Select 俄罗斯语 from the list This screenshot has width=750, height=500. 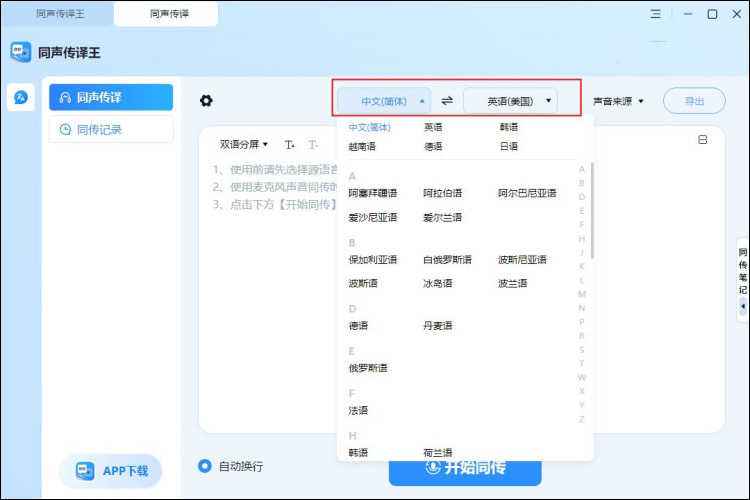[368, 368]
